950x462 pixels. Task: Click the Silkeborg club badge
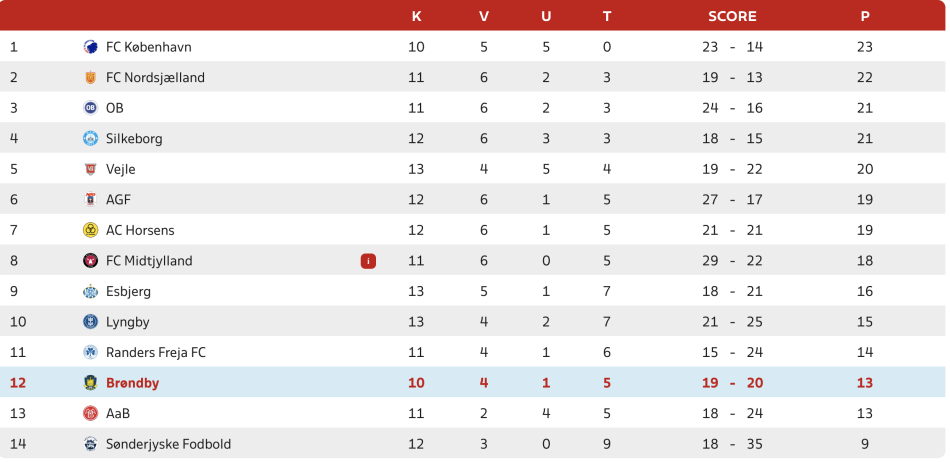tap(90, 139)
